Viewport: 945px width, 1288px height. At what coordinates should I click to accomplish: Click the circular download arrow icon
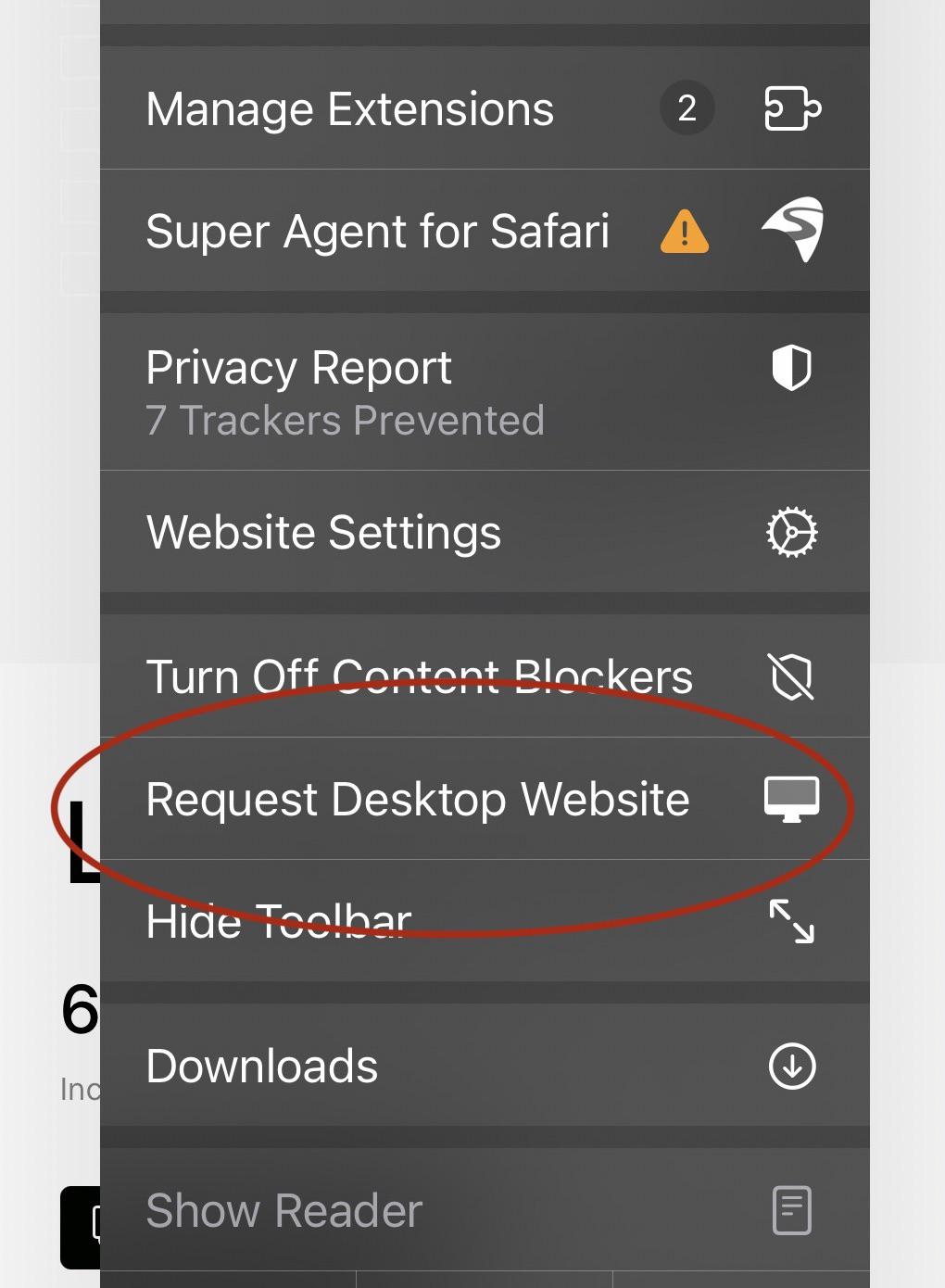pos(792,1066)
